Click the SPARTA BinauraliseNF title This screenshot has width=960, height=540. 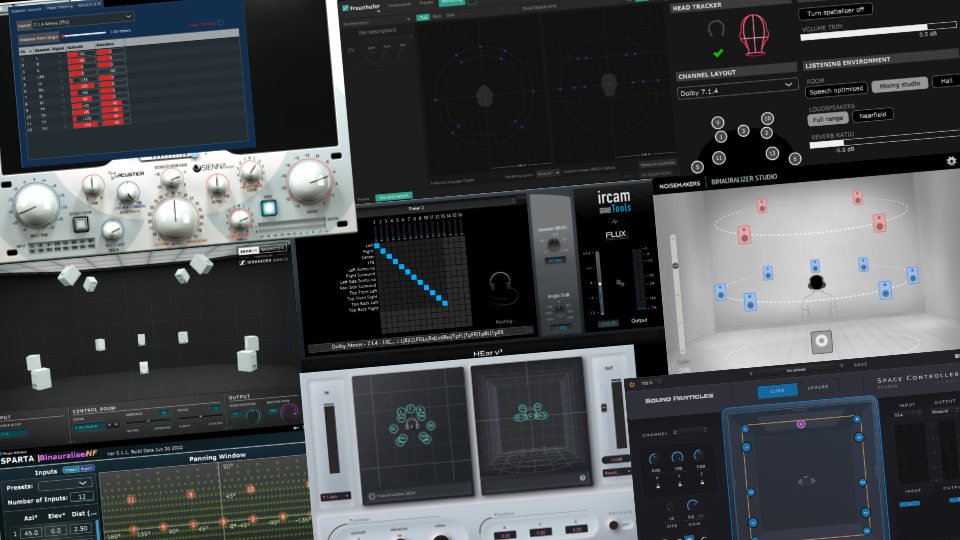[x=49, y=458]
